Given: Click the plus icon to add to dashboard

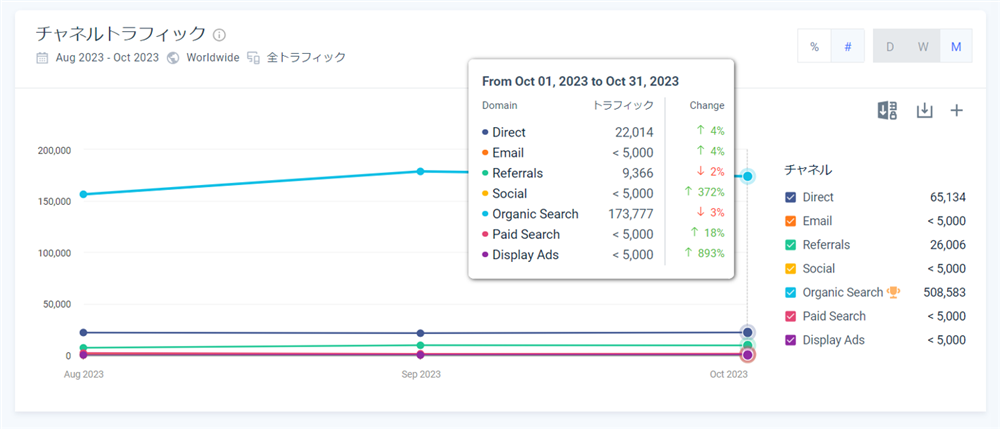Looking at the screenshot, I should coord(957,110).
